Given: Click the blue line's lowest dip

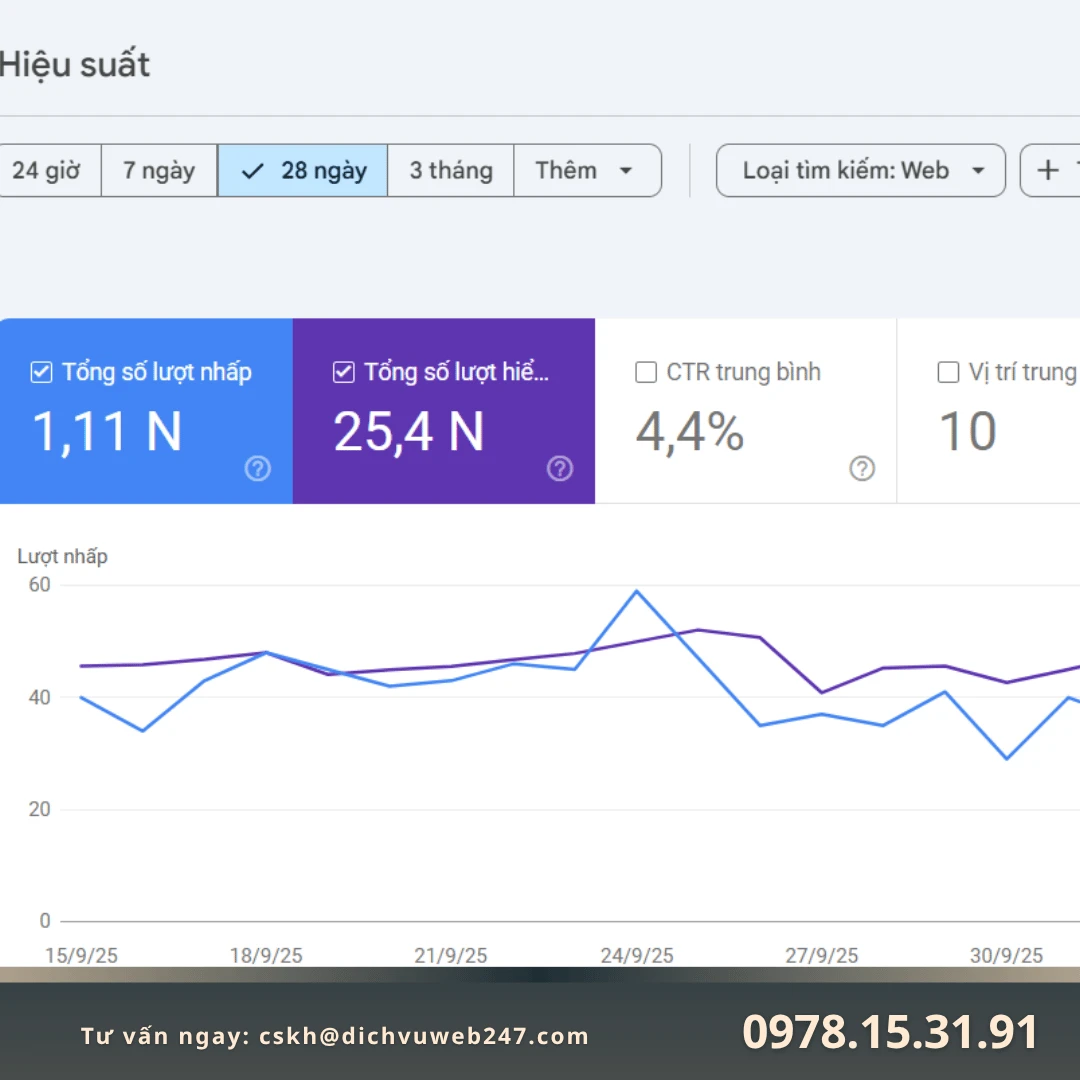Looking at the screenshot, I should point(1006,758).
